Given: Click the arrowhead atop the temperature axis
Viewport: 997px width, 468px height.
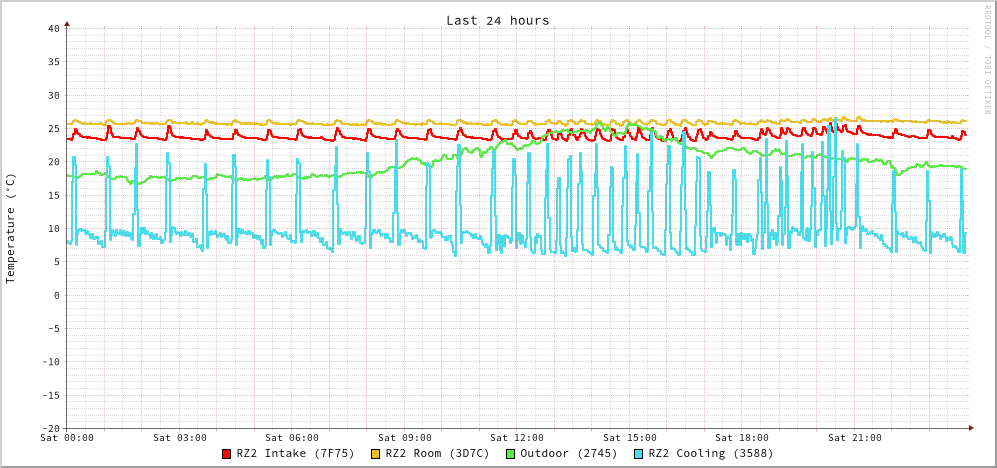Looking at the screenshot, I should (x=67, y=22).
